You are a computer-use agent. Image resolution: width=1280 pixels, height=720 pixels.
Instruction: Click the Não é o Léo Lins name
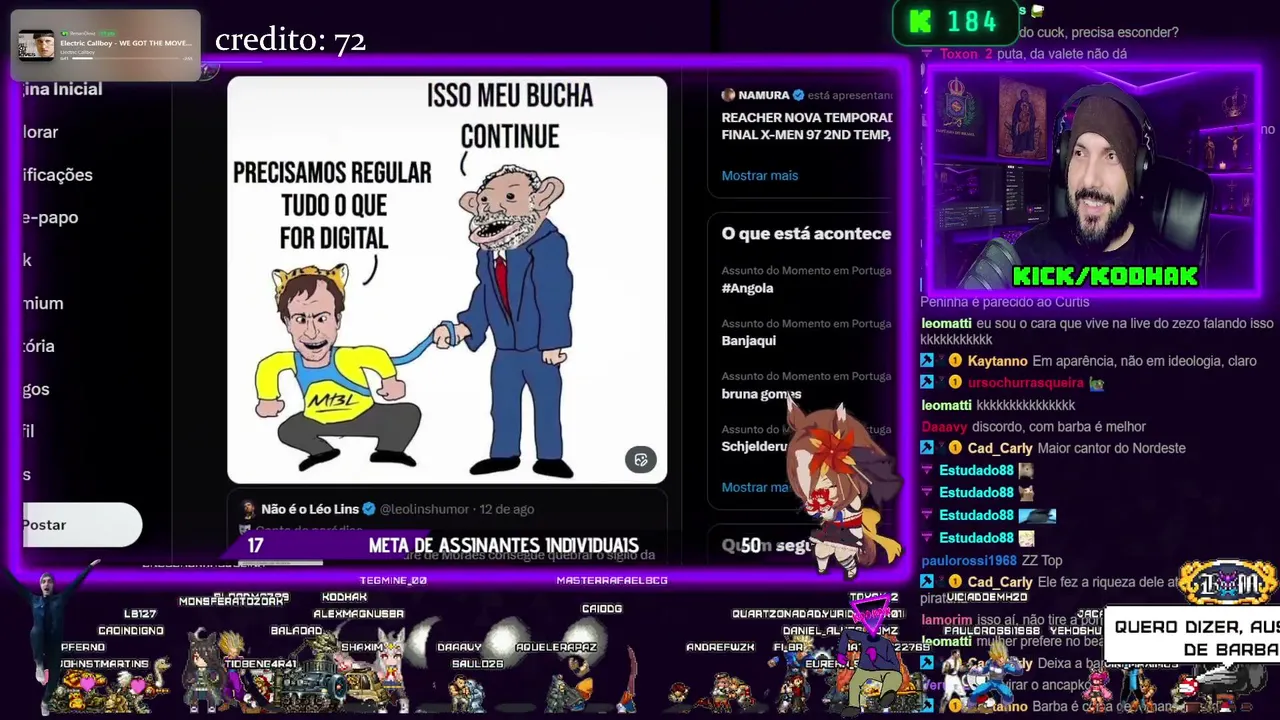[310, 509]
